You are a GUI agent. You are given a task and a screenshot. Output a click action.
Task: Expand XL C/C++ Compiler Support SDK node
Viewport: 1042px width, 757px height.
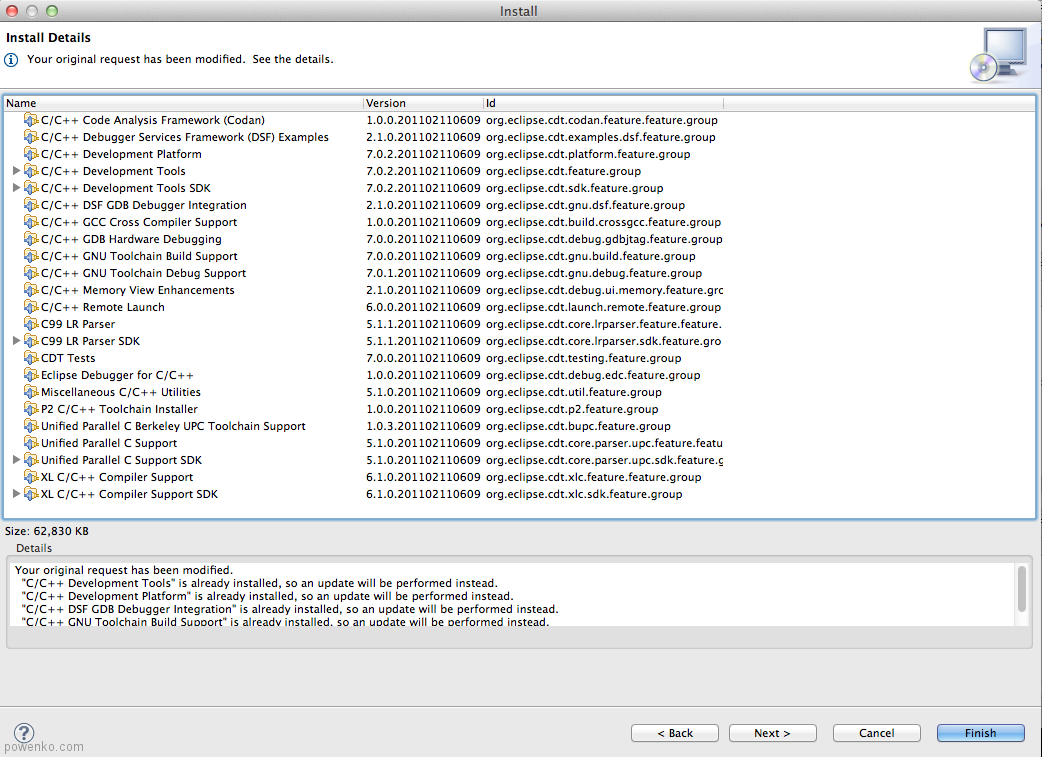(17, 494)
